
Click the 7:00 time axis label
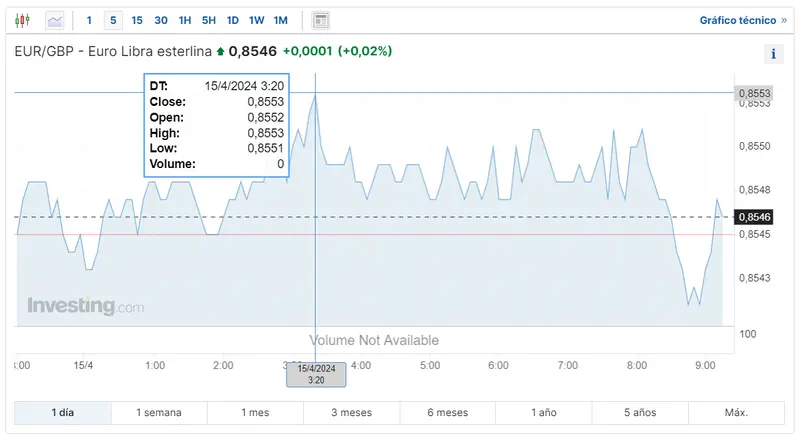pos(568,365)
